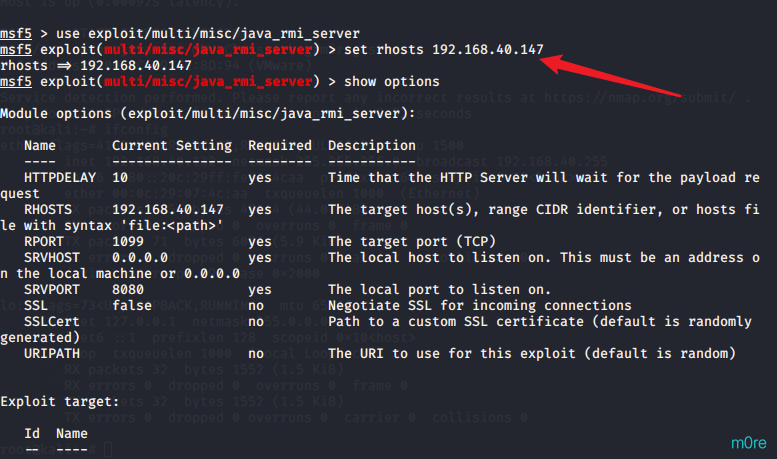
Task: Click the 'Id' column header under Exploit target
Action: click(32, 434)
